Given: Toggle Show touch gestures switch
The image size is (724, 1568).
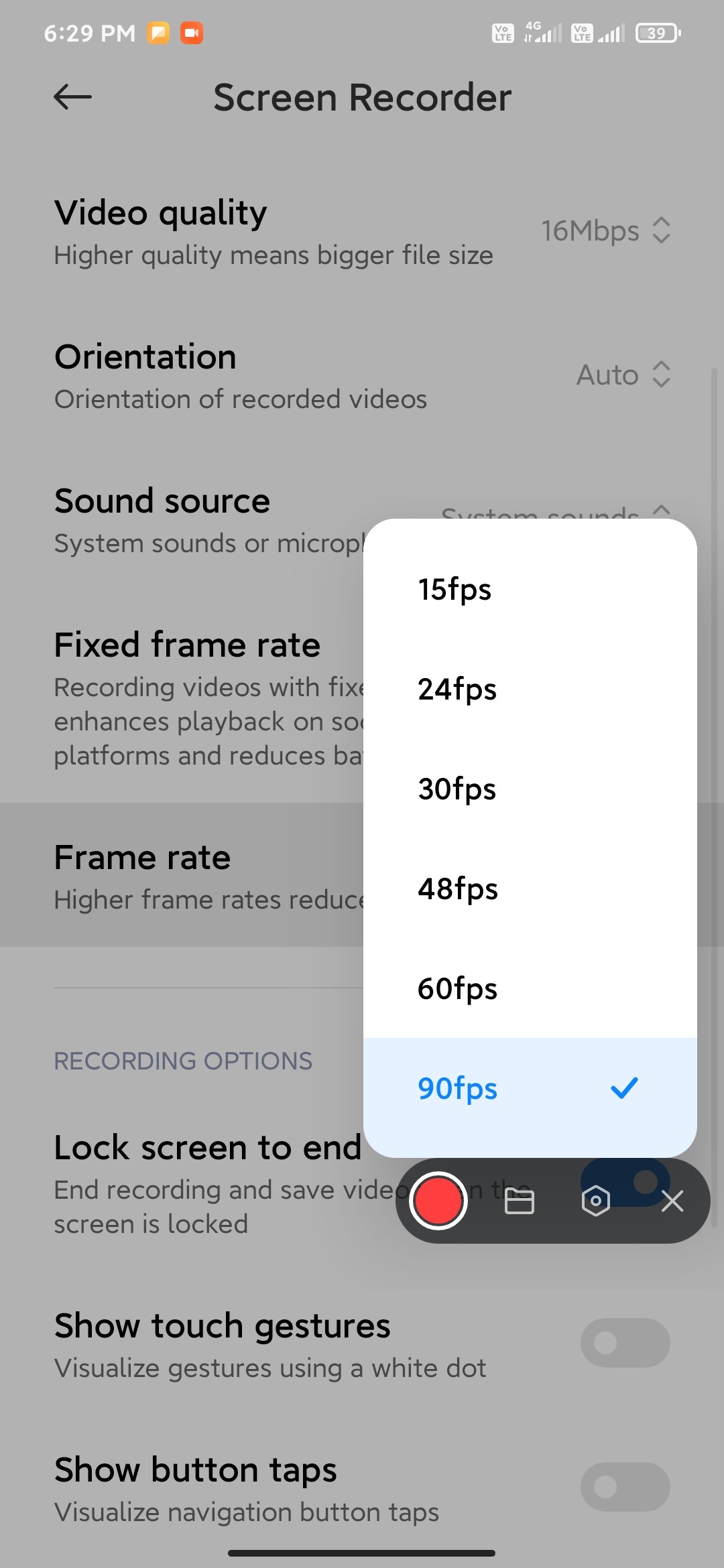Looking at the screenshot, I should pyautogui.click(x=625, y=1343).
